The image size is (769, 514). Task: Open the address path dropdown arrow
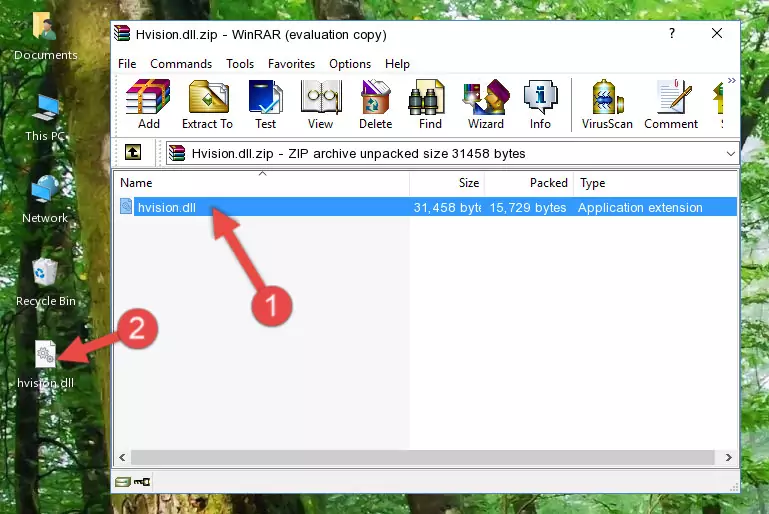(x=730, y=154)
